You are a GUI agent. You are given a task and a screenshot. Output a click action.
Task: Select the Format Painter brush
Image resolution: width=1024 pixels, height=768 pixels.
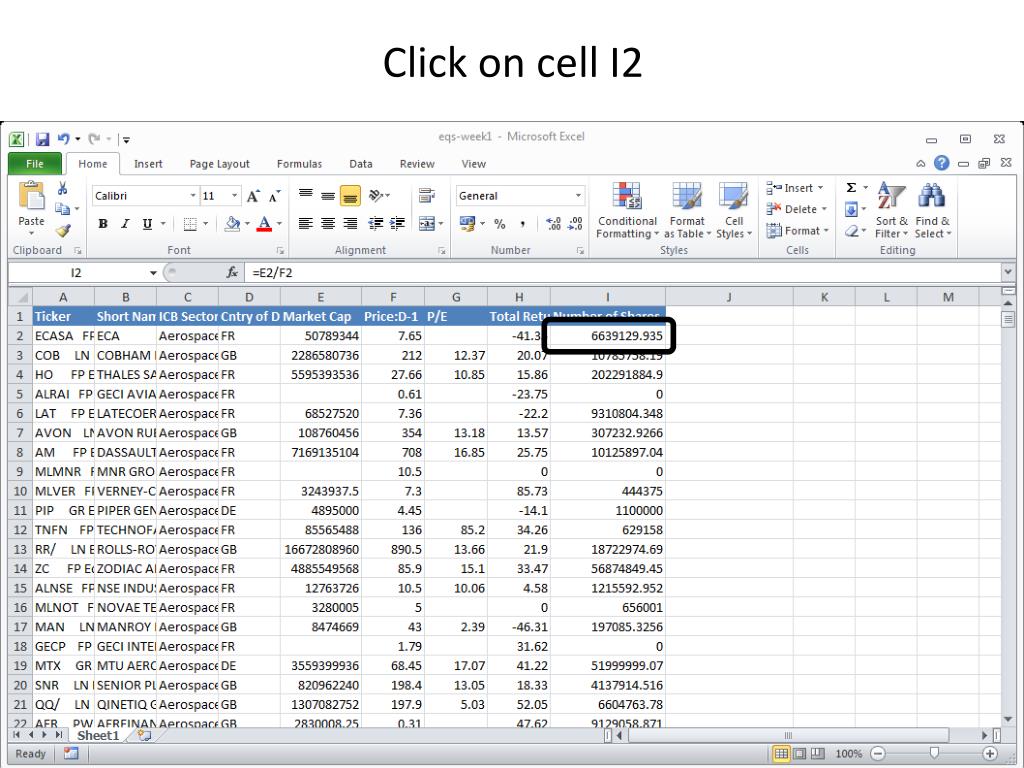tap(63, 231)
